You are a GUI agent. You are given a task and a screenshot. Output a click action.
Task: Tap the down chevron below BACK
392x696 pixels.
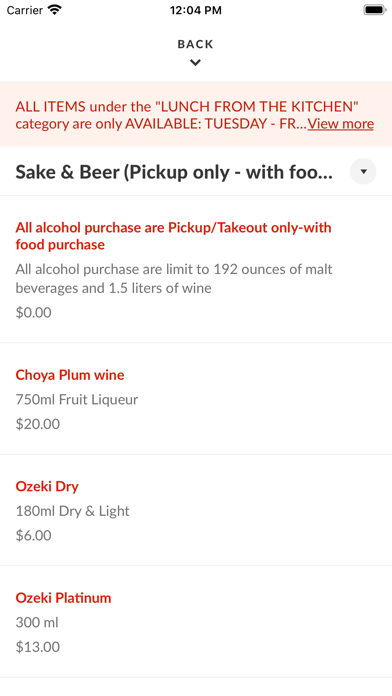tap(195, 63)
